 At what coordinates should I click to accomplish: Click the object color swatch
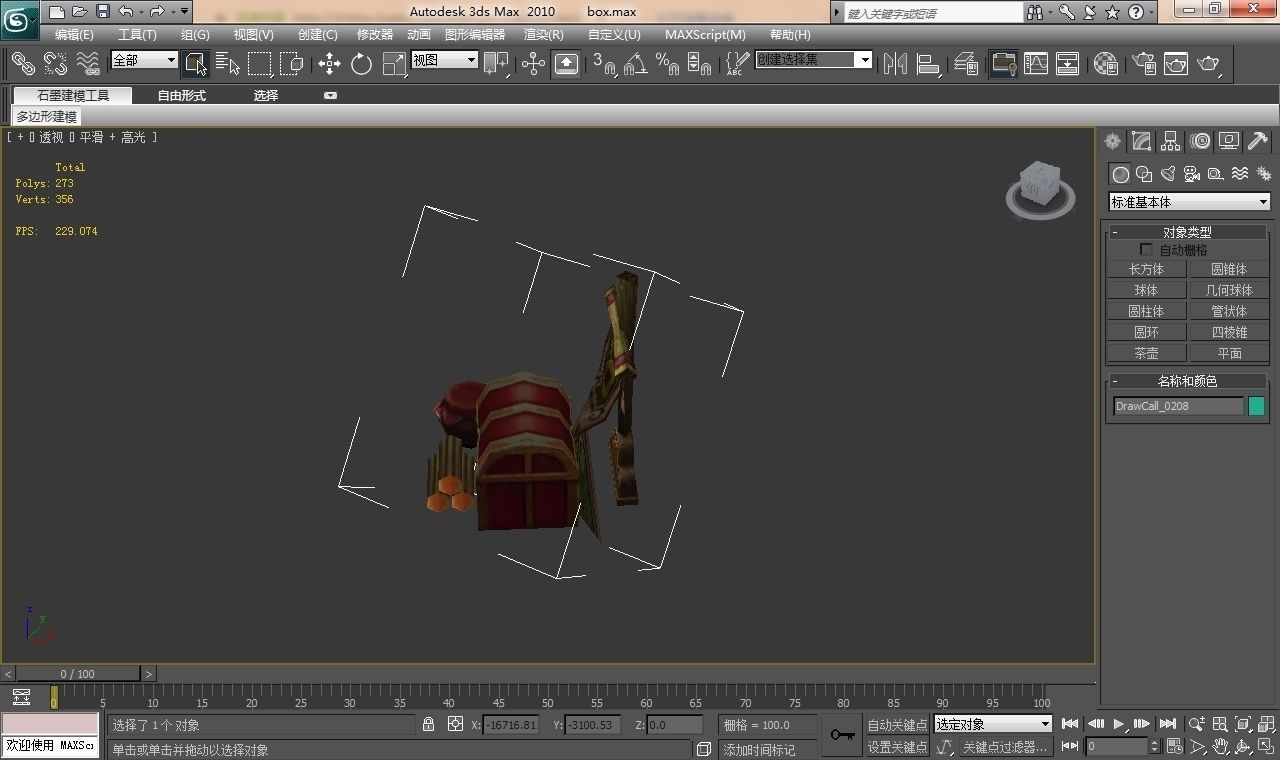pos(1256,406)
